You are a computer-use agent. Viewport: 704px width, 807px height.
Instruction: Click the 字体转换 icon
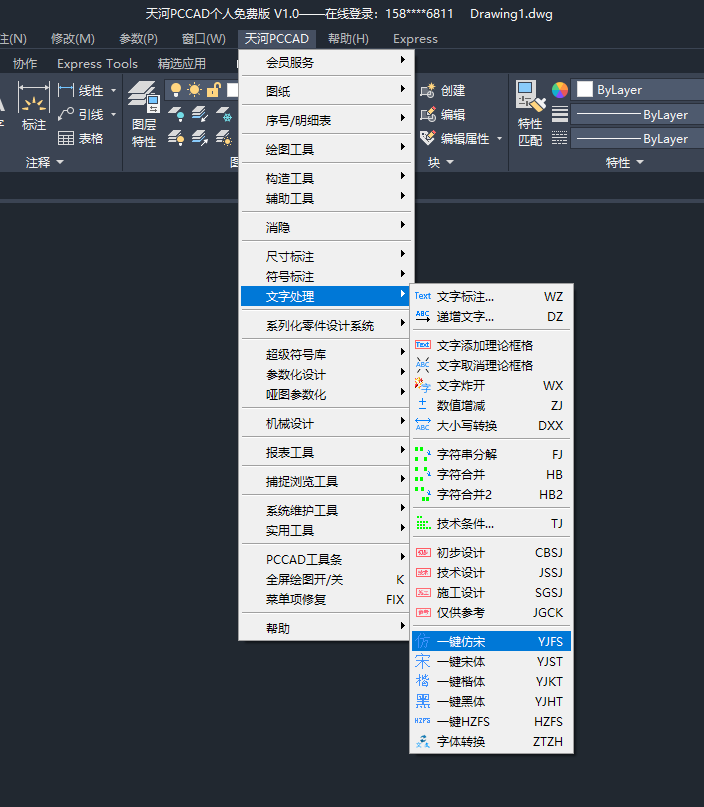[423, 741]
